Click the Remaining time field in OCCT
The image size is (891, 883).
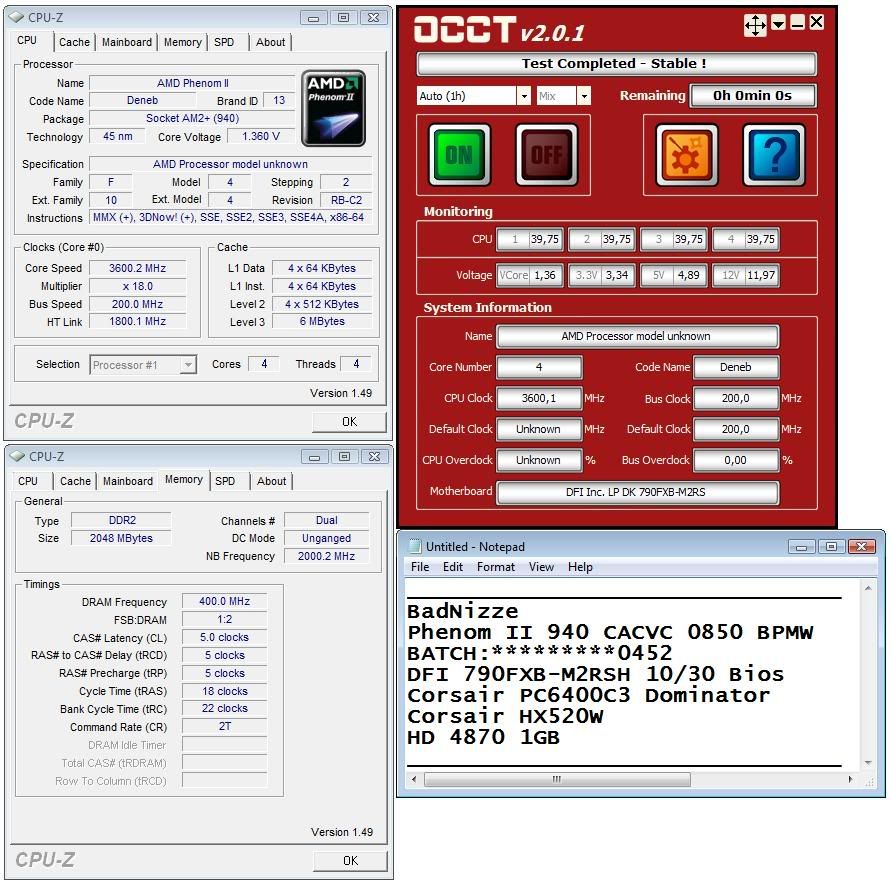click(753, 95)
